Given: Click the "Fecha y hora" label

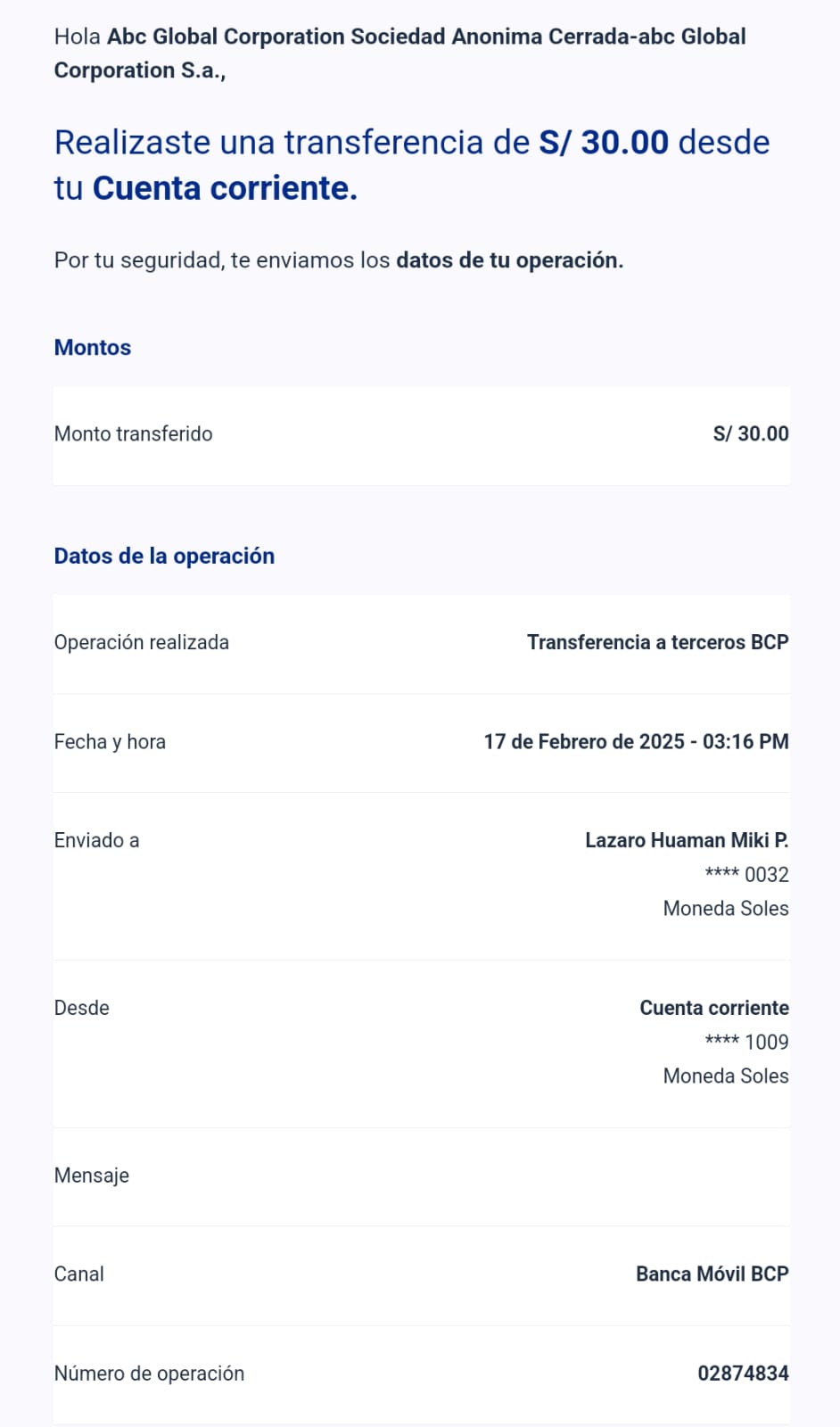Looking at the screenshot, I should click(110, 742).
